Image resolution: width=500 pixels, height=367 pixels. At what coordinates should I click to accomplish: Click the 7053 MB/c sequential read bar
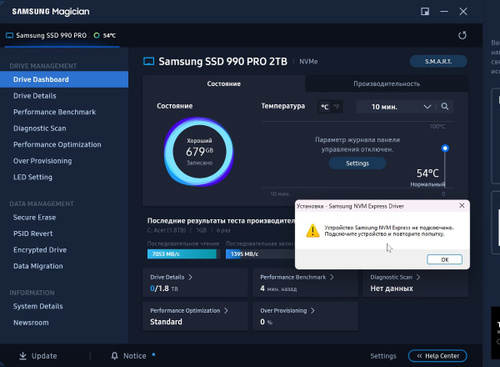tap(182, 254)
